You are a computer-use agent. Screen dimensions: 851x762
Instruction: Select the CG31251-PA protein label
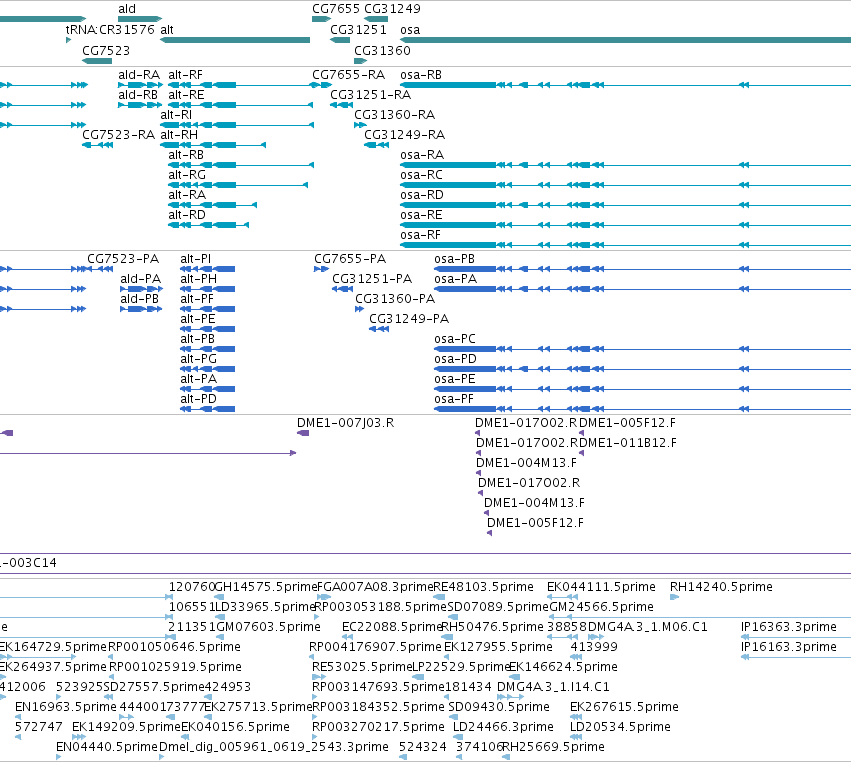(x=372, y=280)
